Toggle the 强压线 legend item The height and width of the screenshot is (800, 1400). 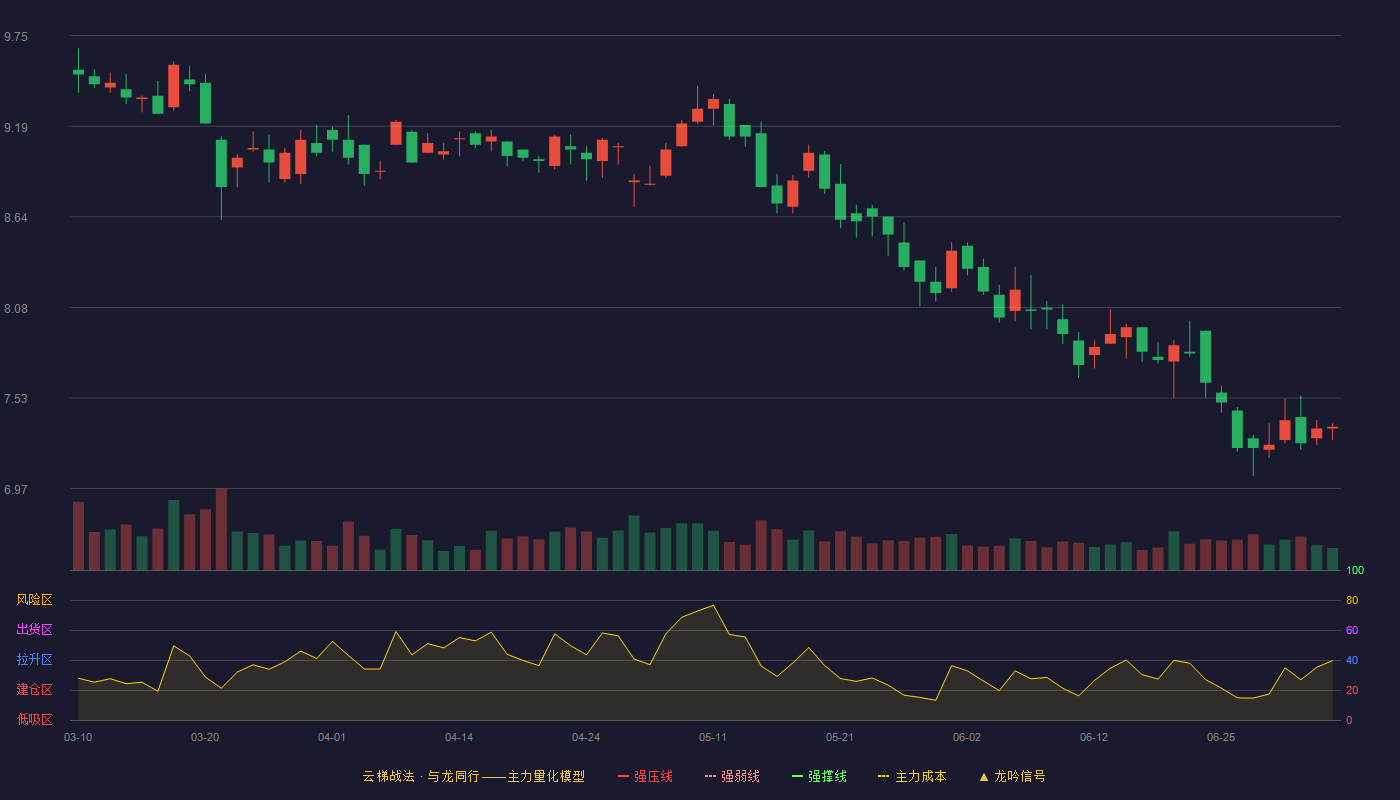[645, 776]
